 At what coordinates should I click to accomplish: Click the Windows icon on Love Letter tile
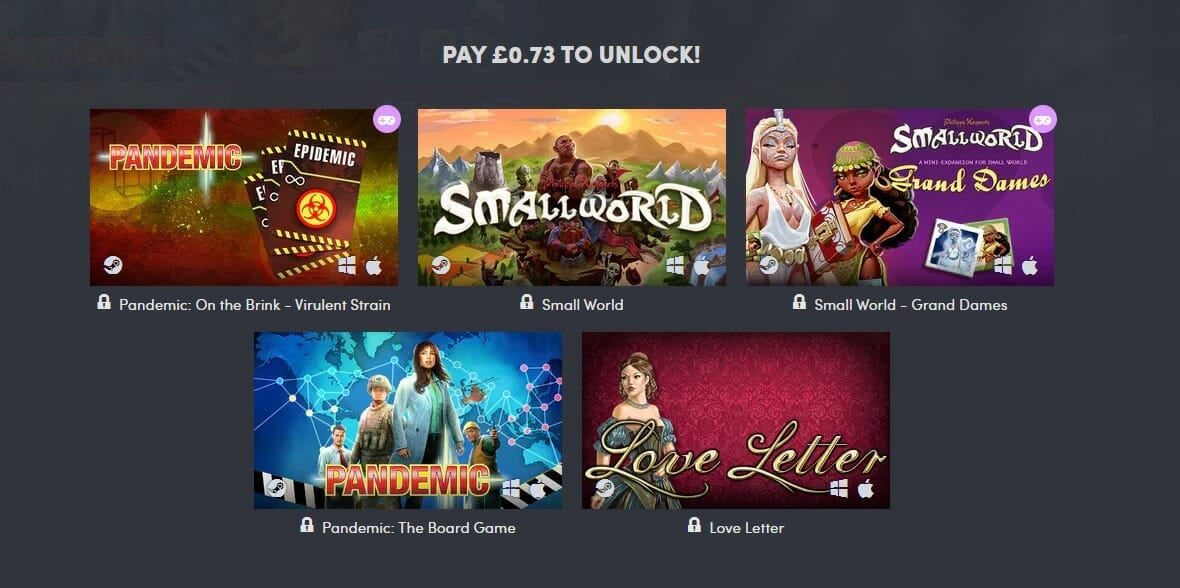(839, 488)
